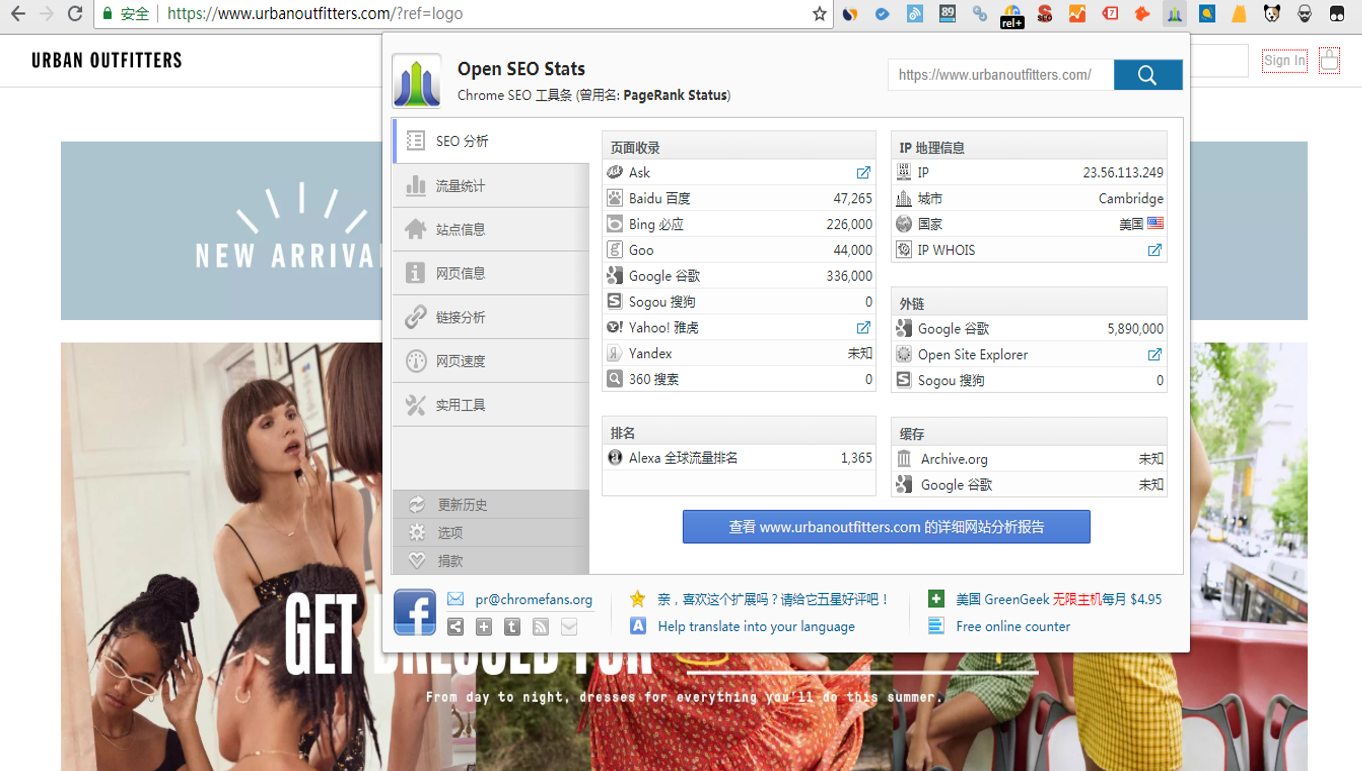
Task: Reload the page with refresh icon
Action: tap(75, 14)
